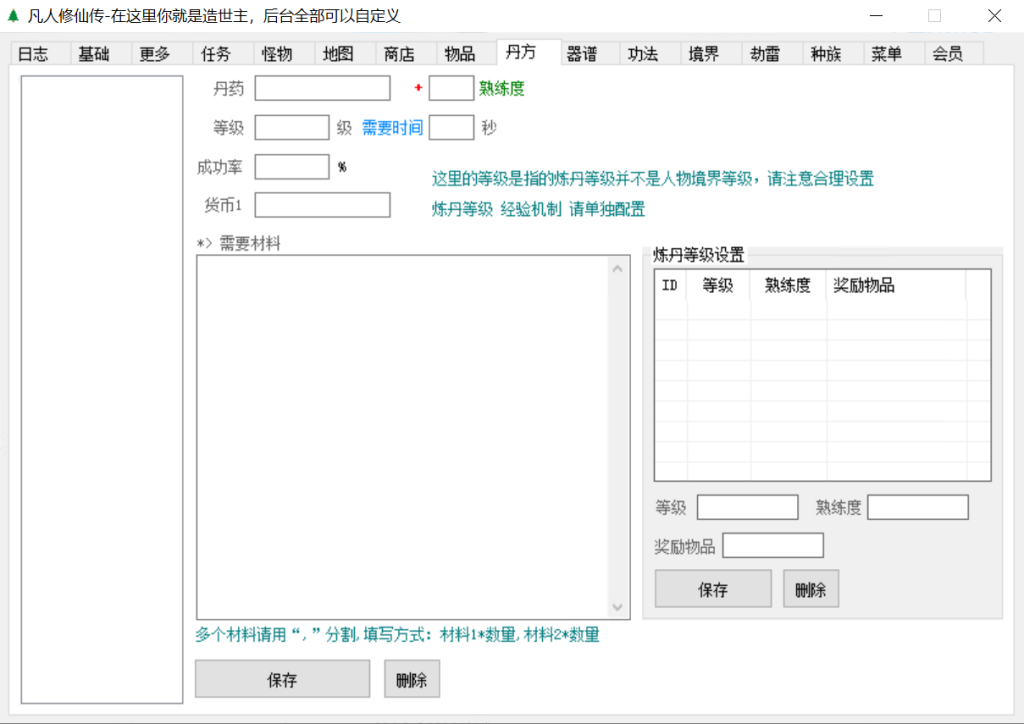Click the 成功率 percentage field
Viewport: 1024px width, 724px height.
click(292, 167)
